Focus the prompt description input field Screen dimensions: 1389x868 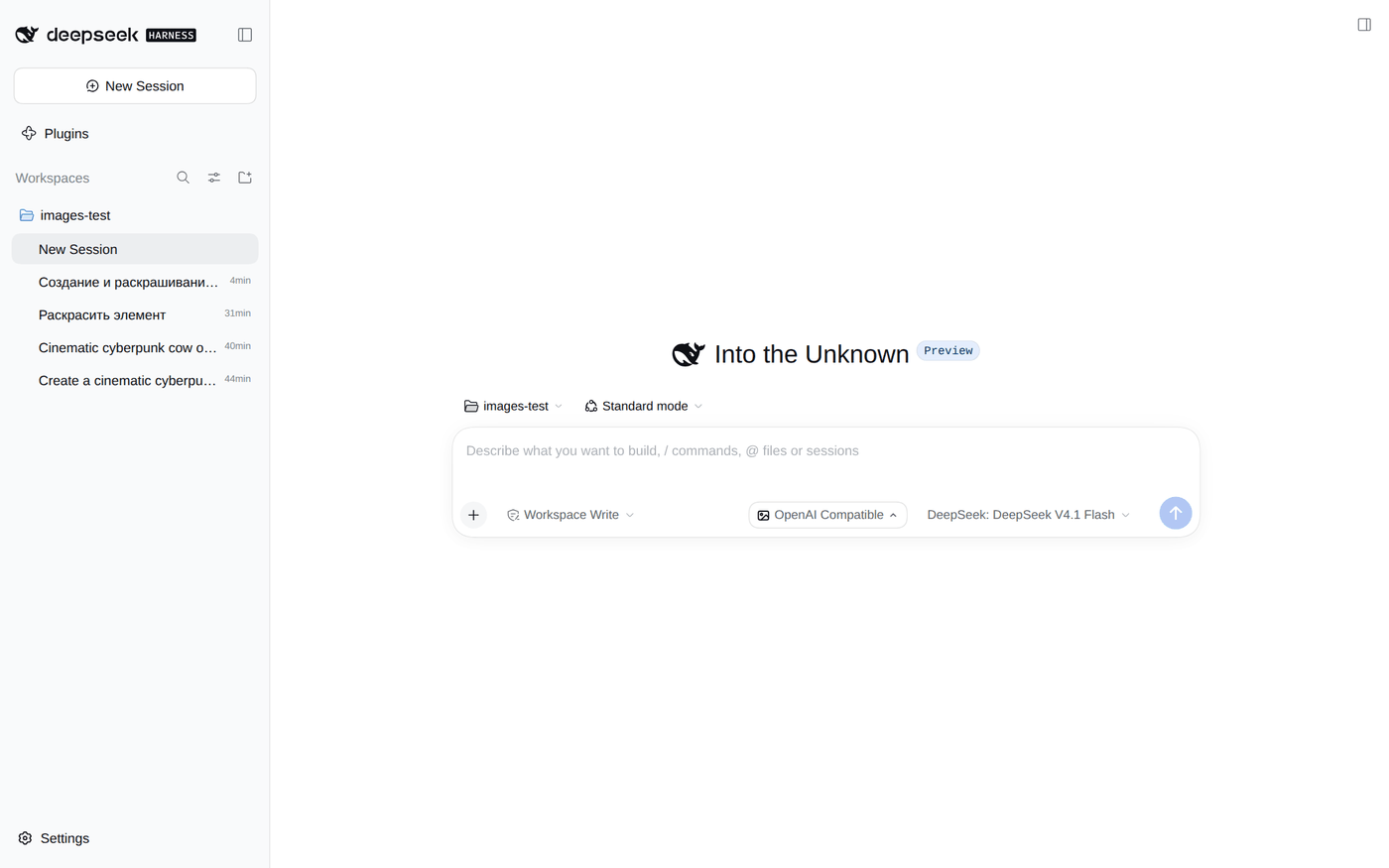pyautogui.click(x=825, y=451)
